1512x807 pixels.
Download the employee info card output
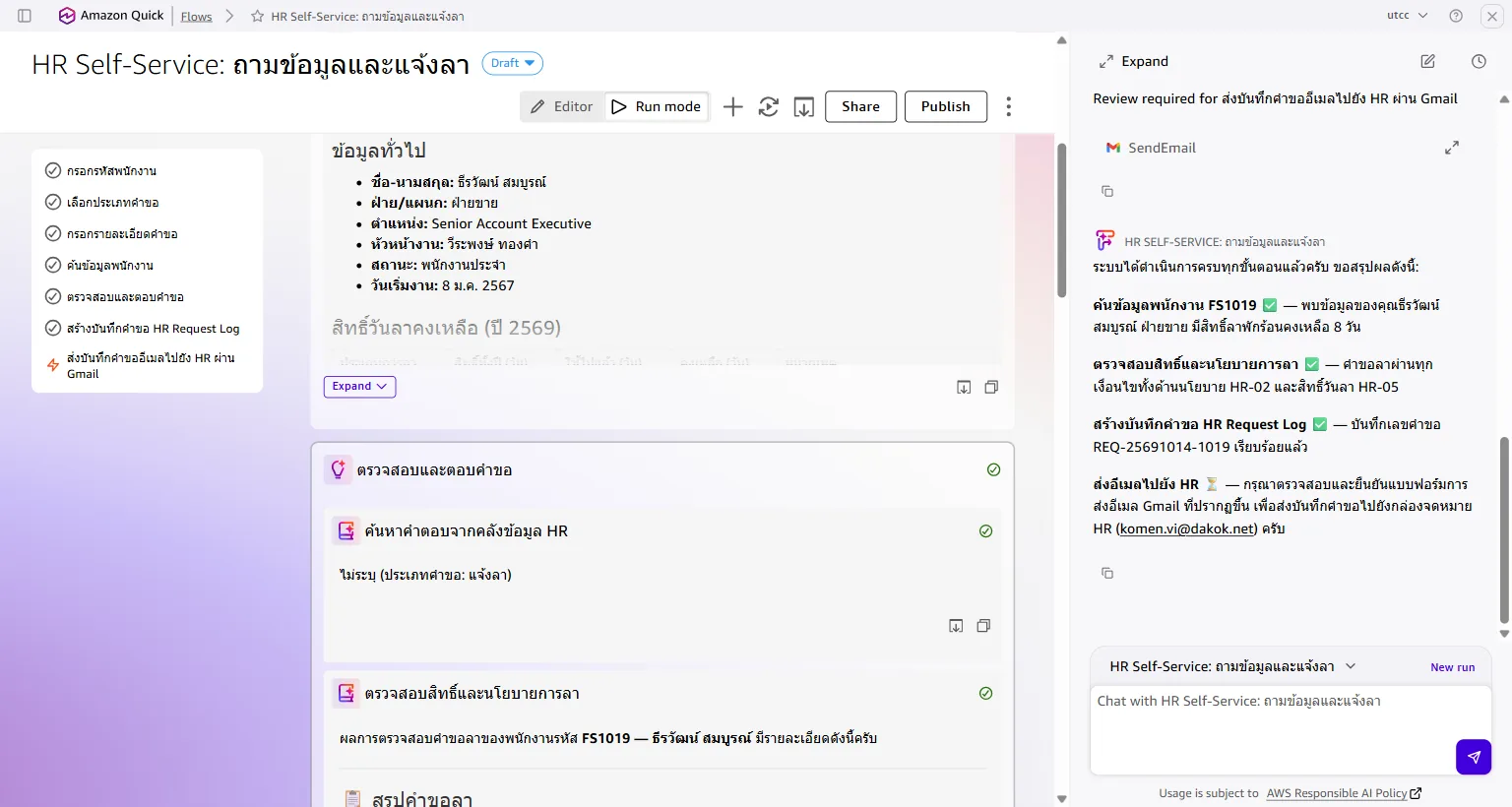[x=964, y=387]
